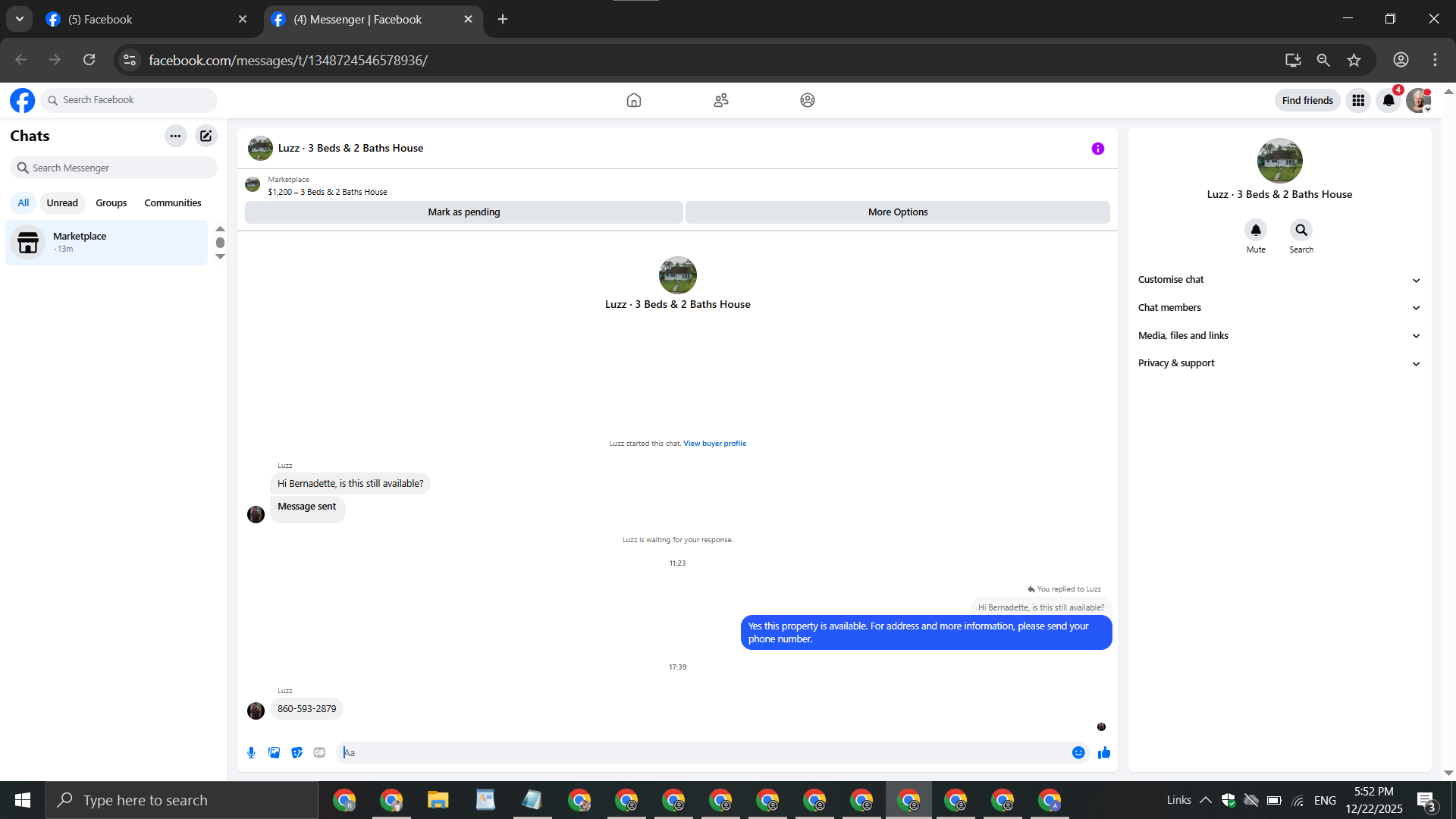Mute this conversation

[x=1256, y=230]
